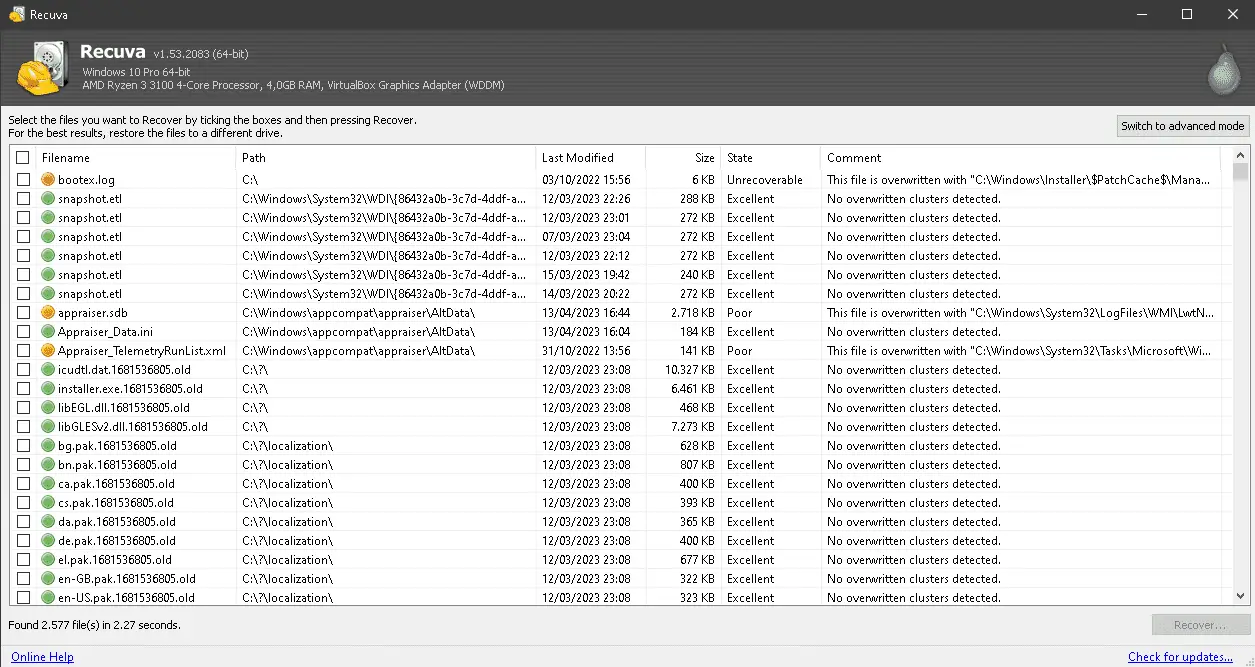Tick the checkbox for Appraiser_TelemetryRunList.xml

tap(22, 351)
